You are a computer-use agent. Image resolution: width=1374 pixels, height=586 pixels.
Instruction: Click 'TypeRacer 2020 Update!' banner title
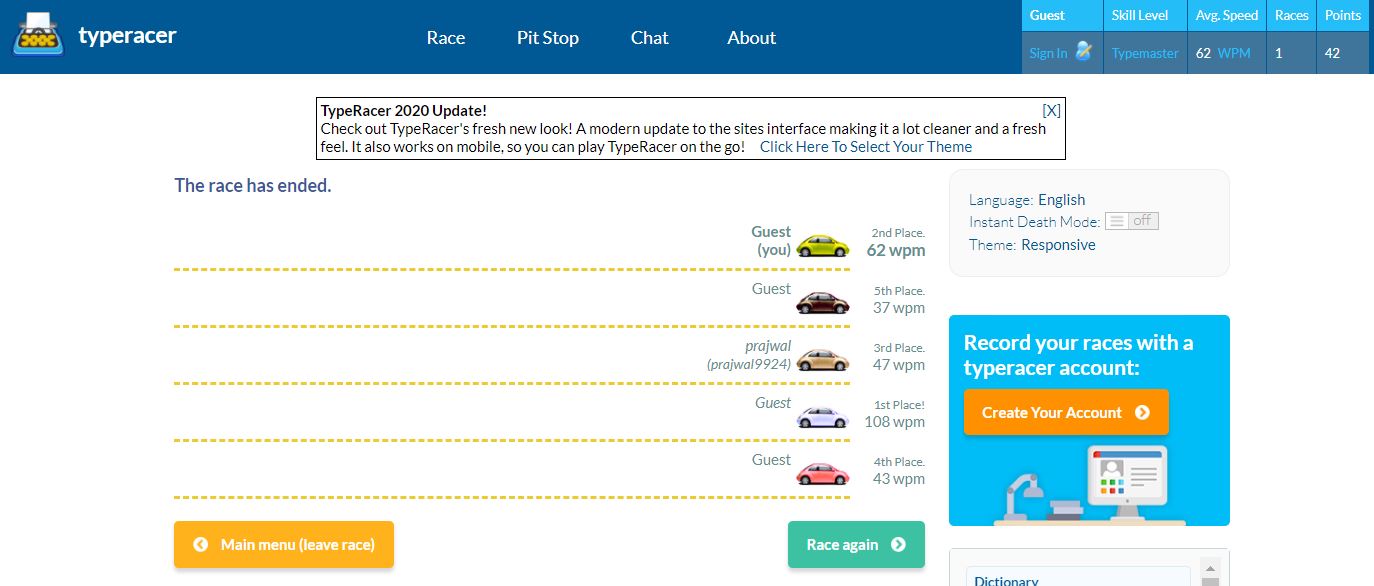404,111
